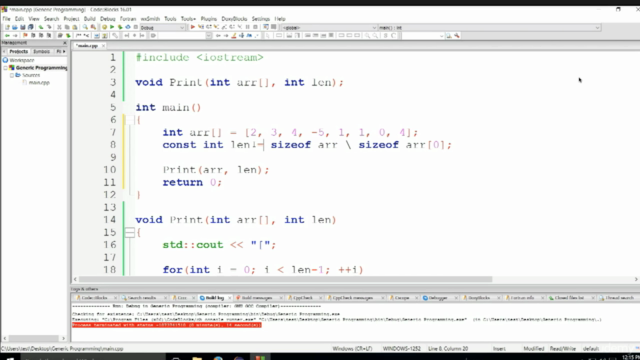
Task: Open the Debug menu
Action: coord(108,19)
